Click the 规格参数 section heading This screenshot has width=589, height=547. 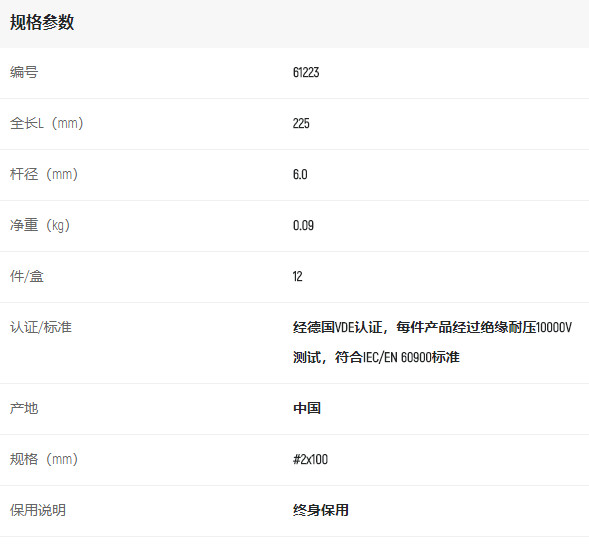(x=42, y=22)
